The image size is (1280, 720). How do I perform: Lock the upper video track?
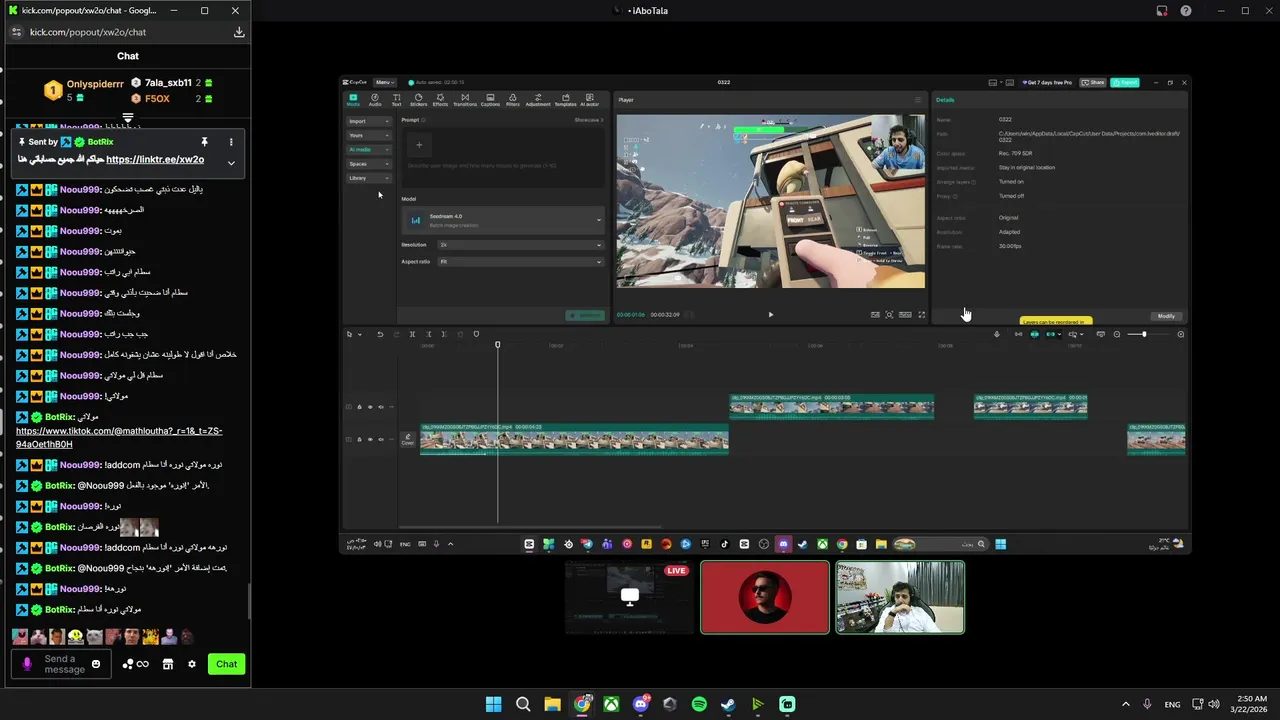coord(359,407)
